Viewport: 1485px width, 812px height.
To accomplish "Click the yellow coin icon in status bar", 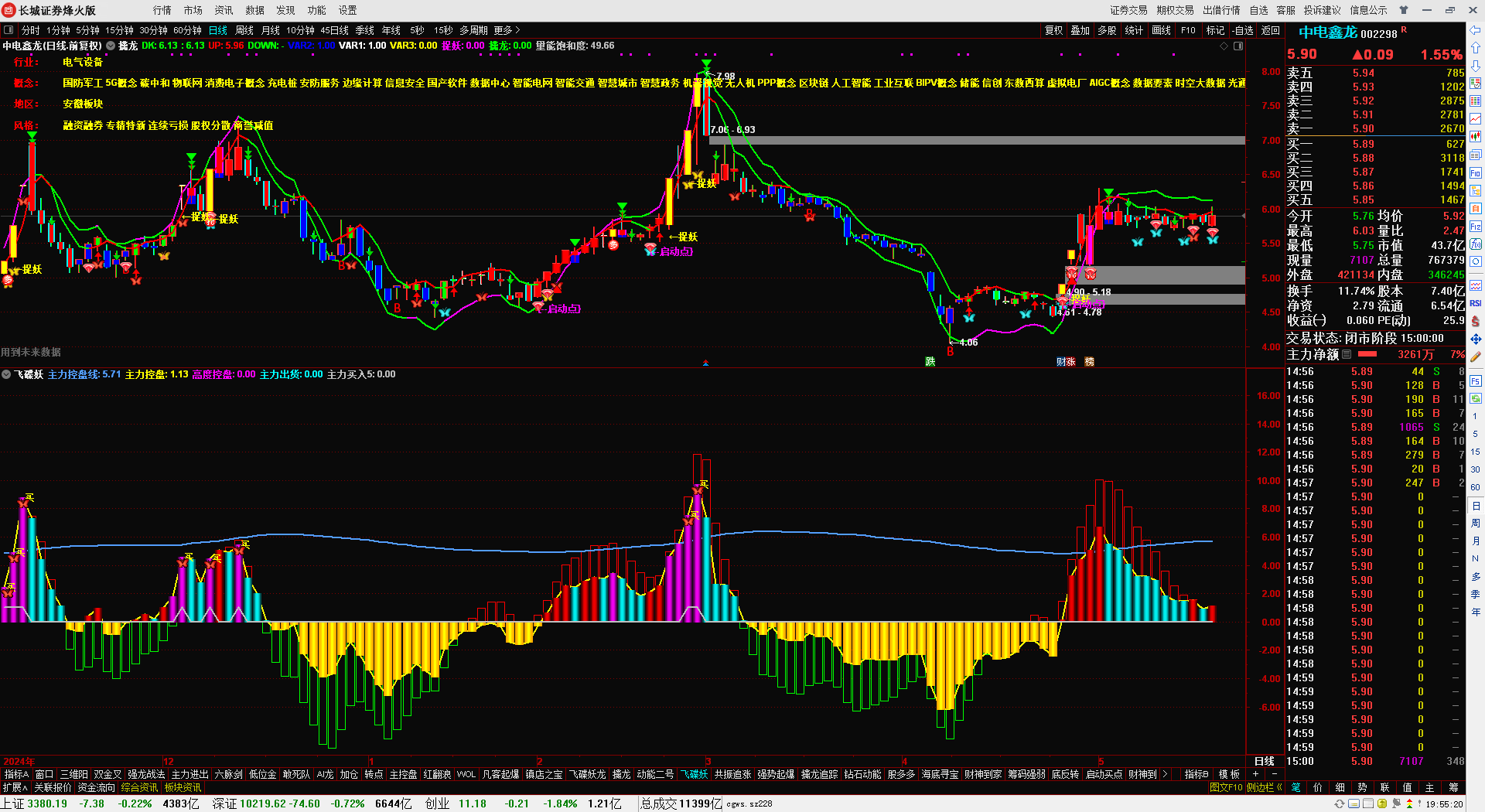I will [x=1382, y=804].
